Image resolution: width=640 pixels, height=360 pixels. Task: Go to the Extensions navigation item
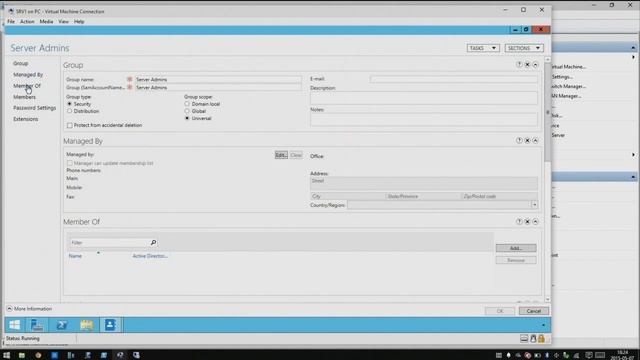coord(26,119)
